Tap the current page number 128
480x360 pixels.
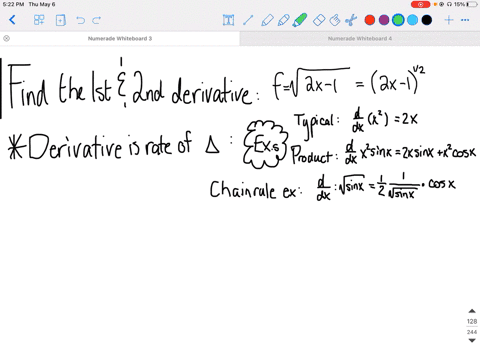(x=472, y=321)
